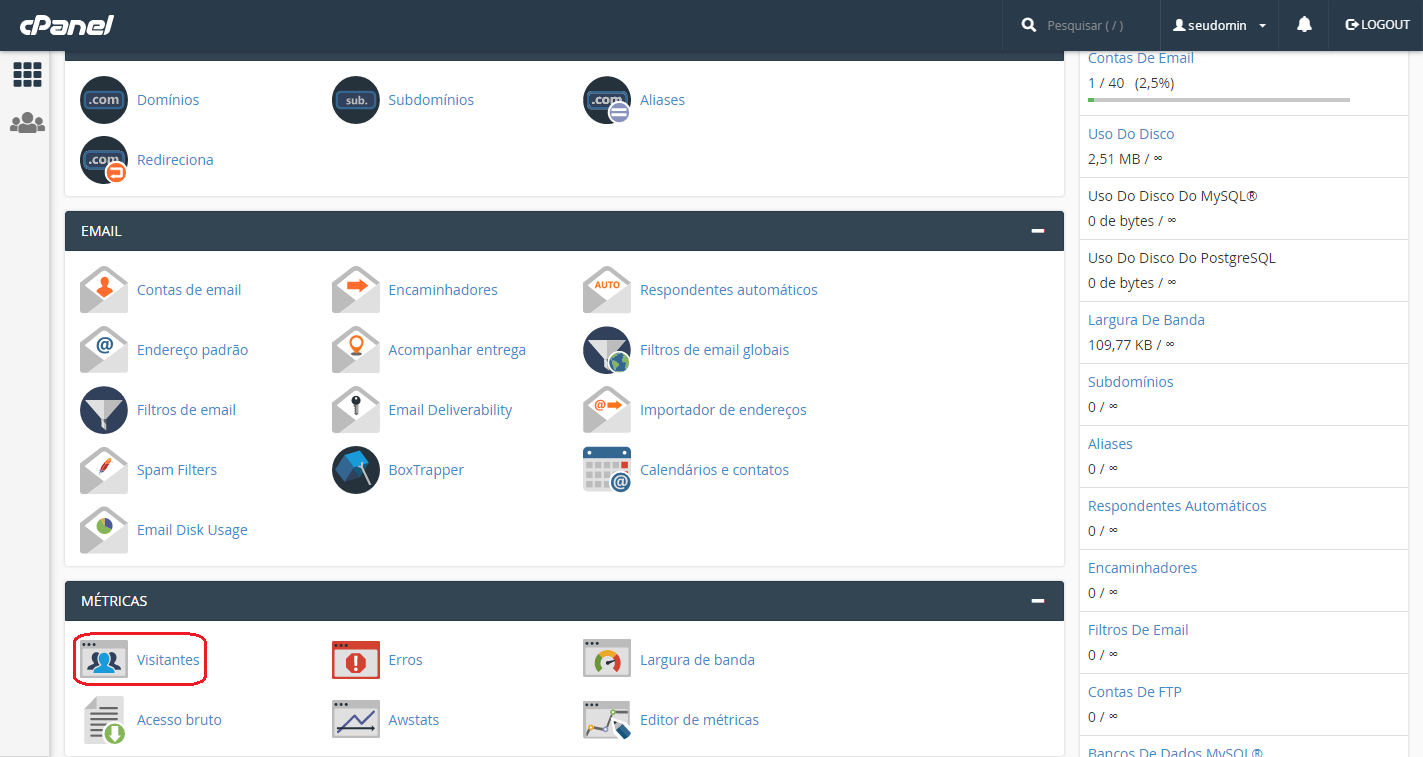This screenshot has height=757, width=1423.
Task: Open the Email Deliverability key icon
Action: point(356,410)
